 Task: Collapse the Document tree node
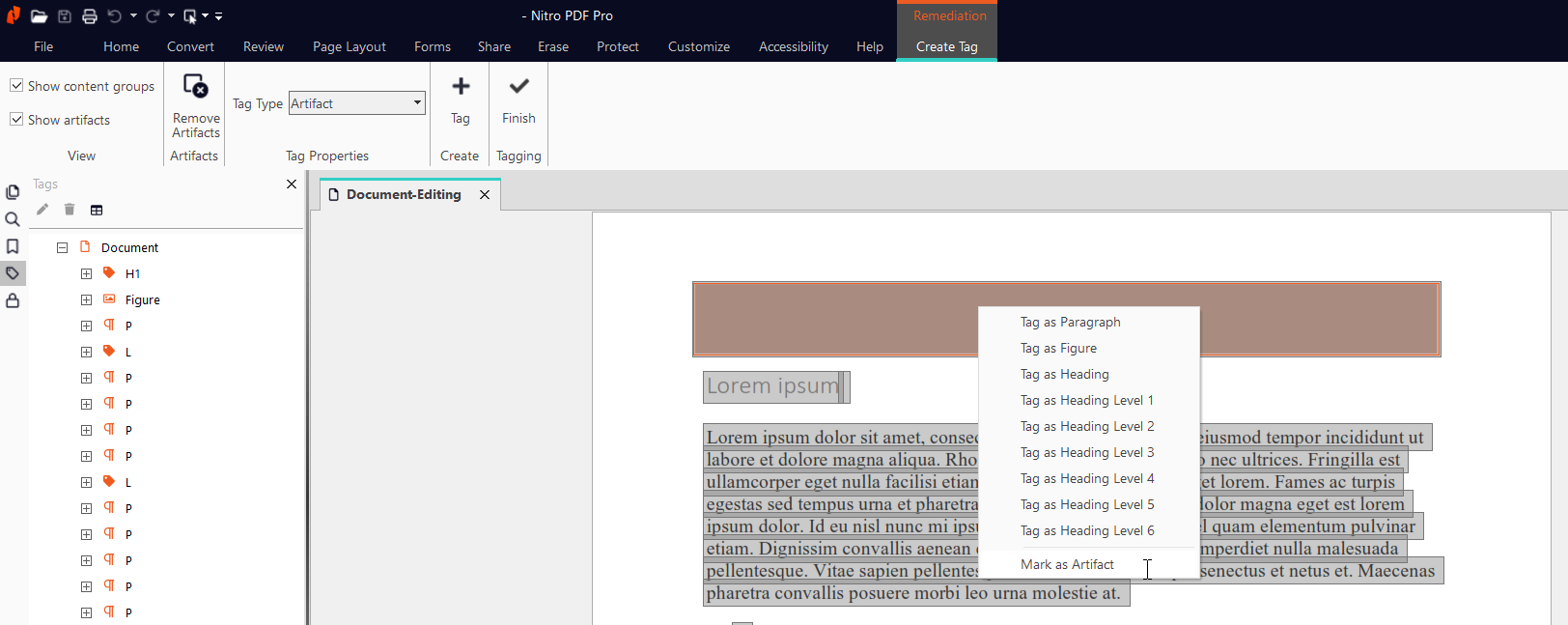62,247
